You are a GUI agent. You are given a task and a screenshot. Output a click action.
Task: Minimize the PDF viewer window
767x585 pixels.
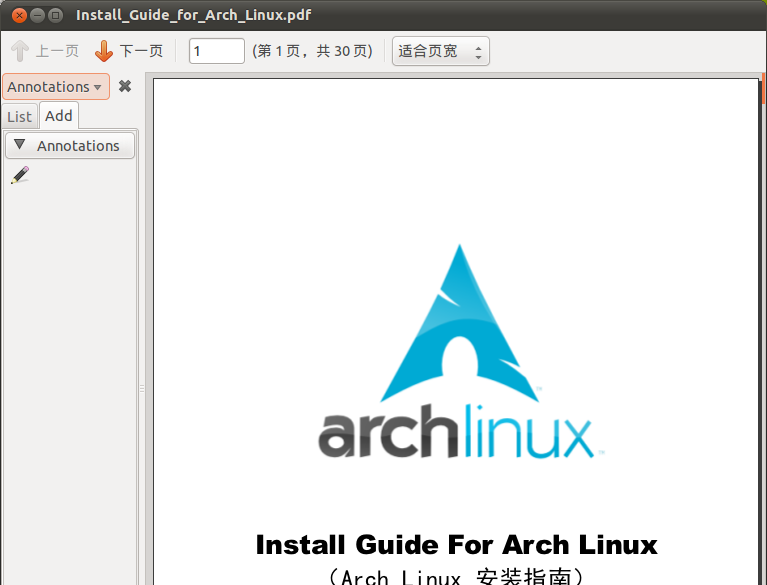coord(38,15)
